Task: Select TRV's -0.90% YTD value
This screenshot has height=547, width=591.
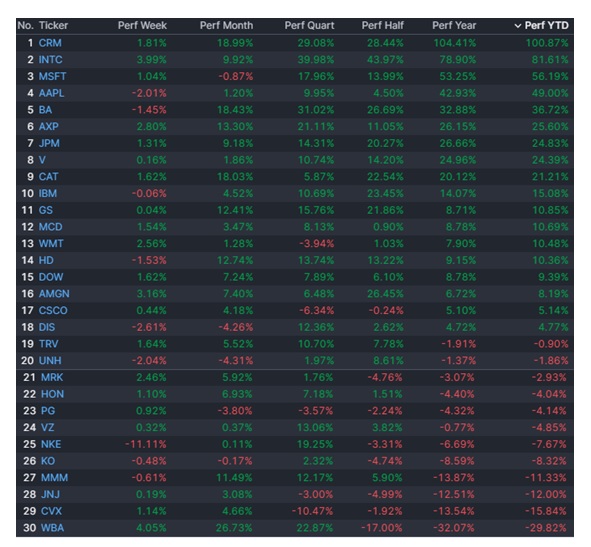Action: click(551, 344)
